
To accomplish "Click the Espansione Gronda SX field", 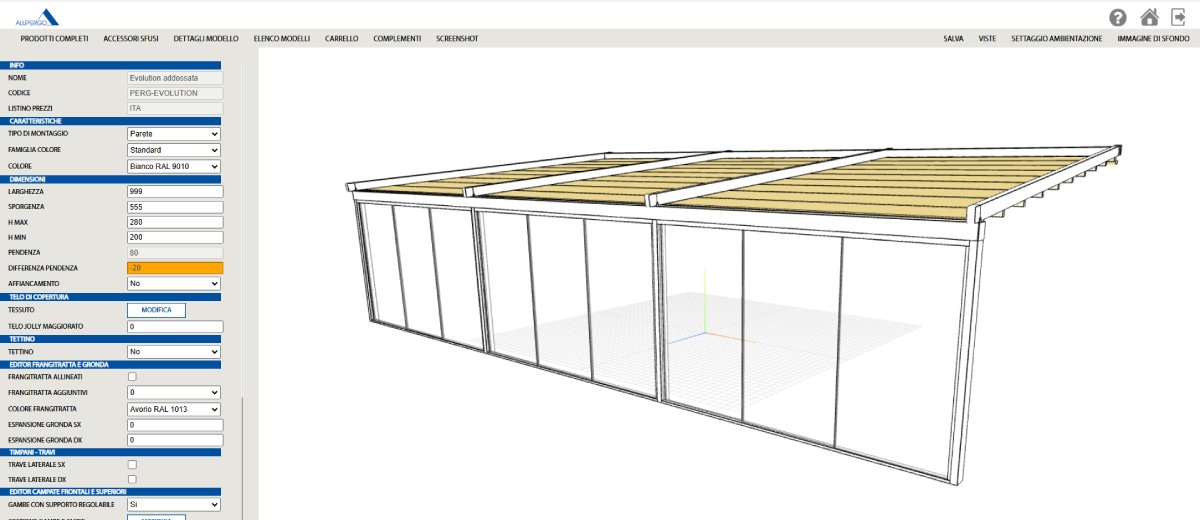I will tap(175, 424).
